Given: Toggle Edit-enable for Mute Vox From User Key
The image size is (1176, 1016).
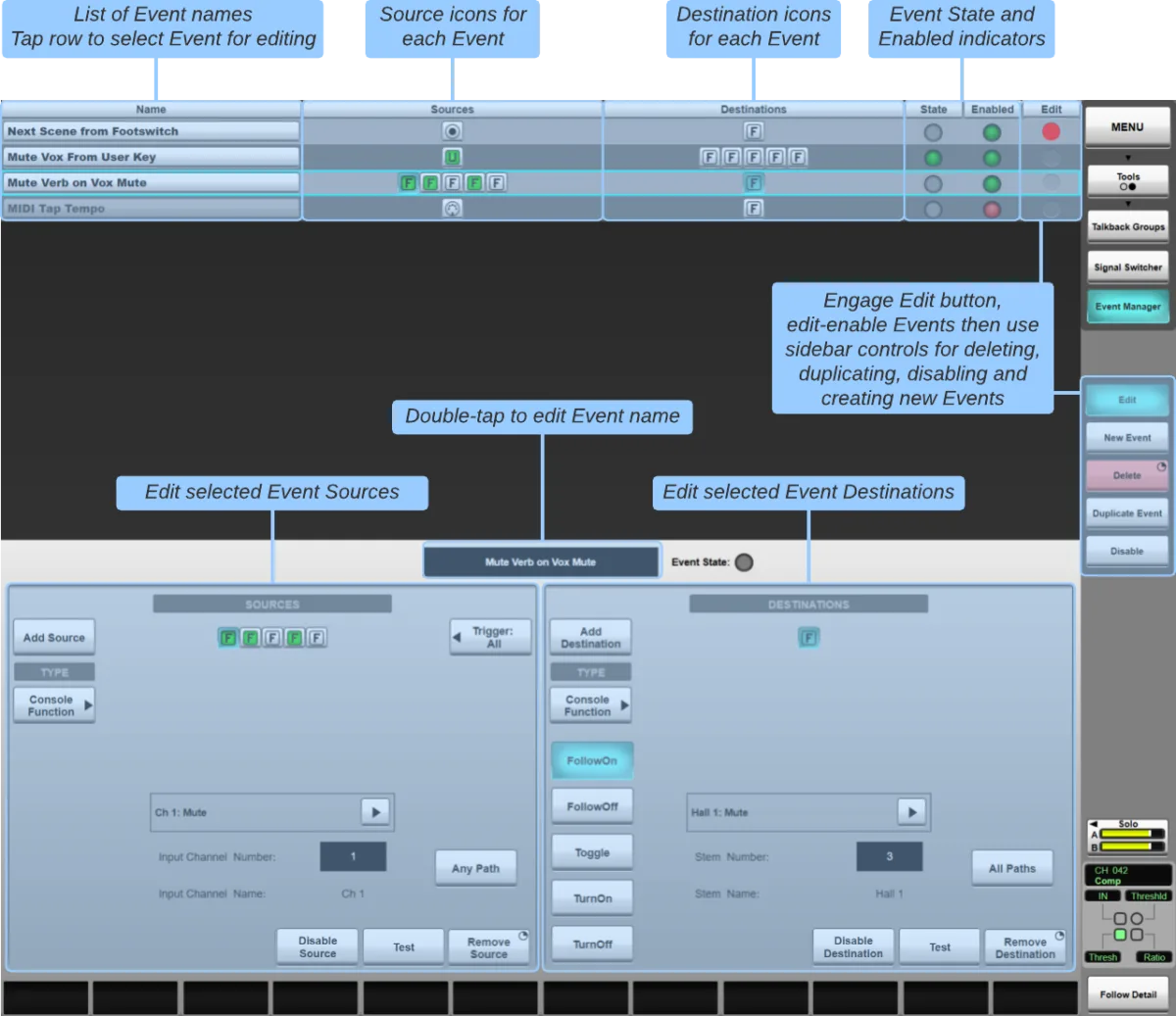Looking at the screenshot, I should [x=1051, y=157].
